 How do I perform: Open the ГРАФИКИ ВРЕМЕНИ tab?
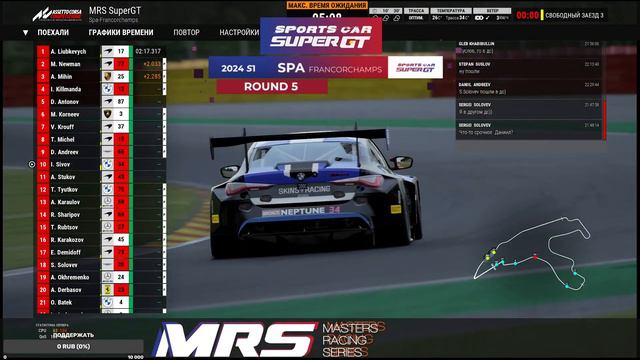(121, 33)
